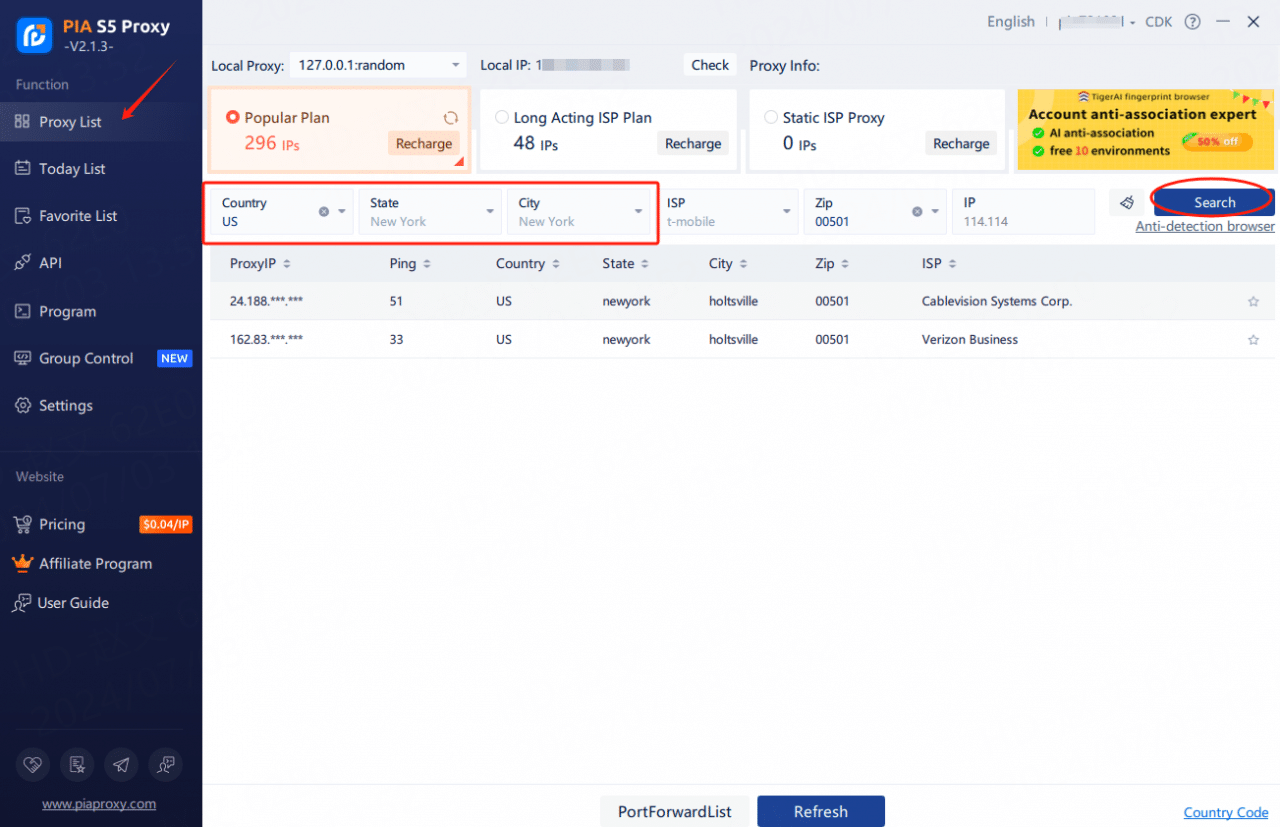Sort by State column arrows
This screenshot has width=1280, height=827.
click(644, 264)
